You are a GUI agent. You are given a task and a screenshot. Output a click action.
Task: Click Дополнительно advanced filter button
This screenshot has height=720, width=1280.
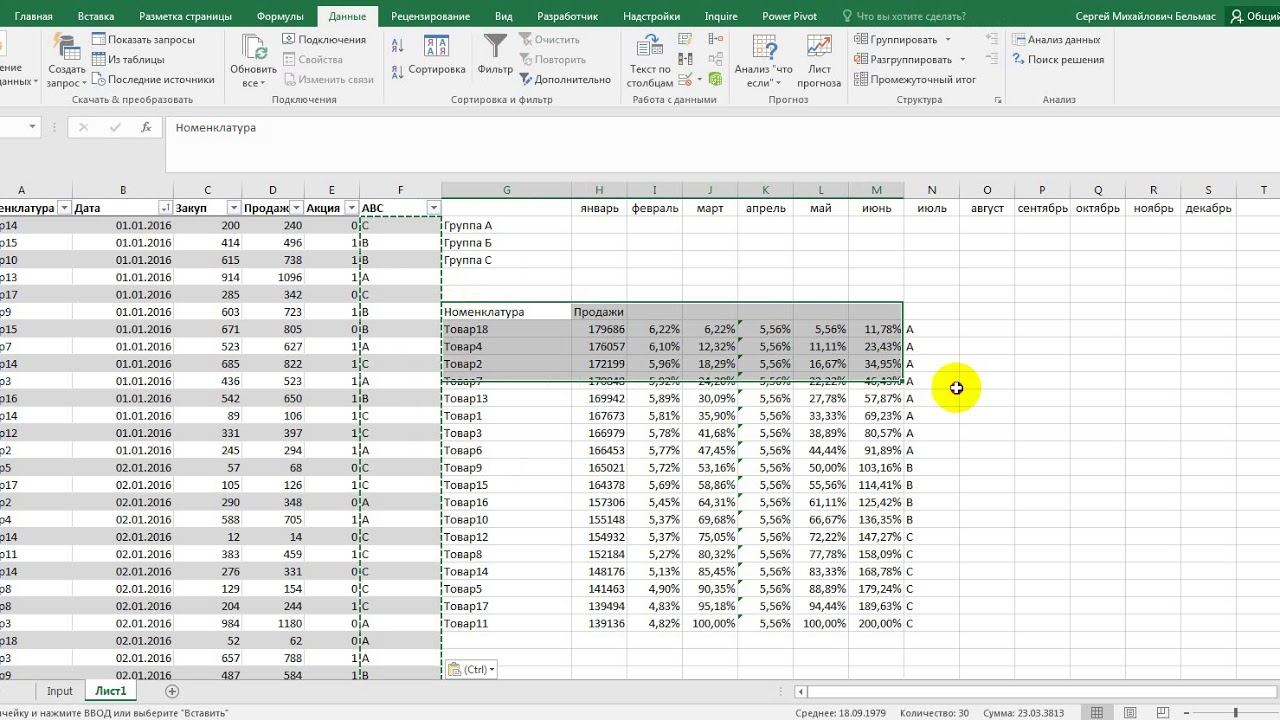point(564,79)
